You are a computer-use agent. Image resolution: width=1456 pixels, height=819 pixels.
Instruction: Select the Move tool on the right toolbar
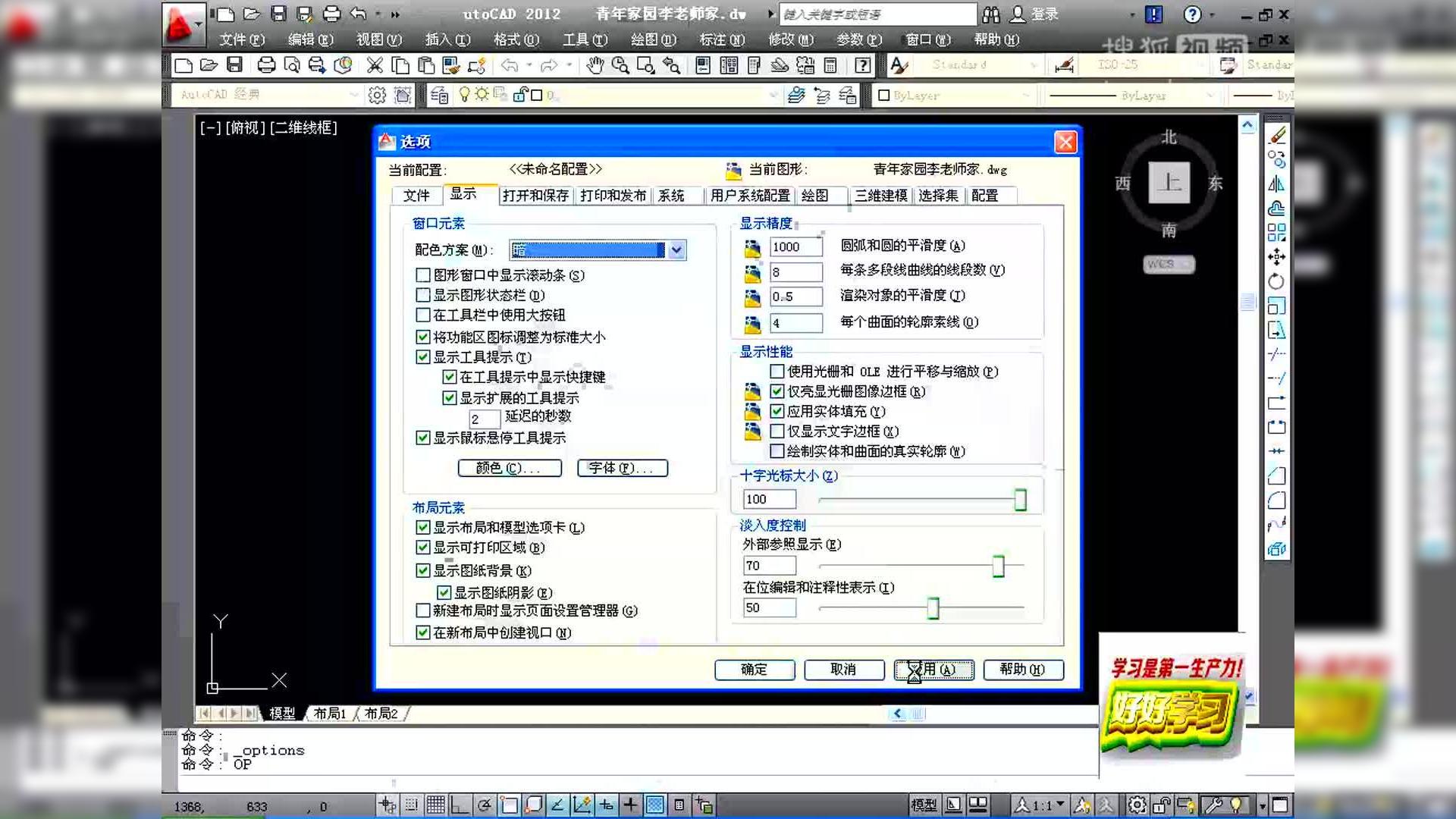1278,256
